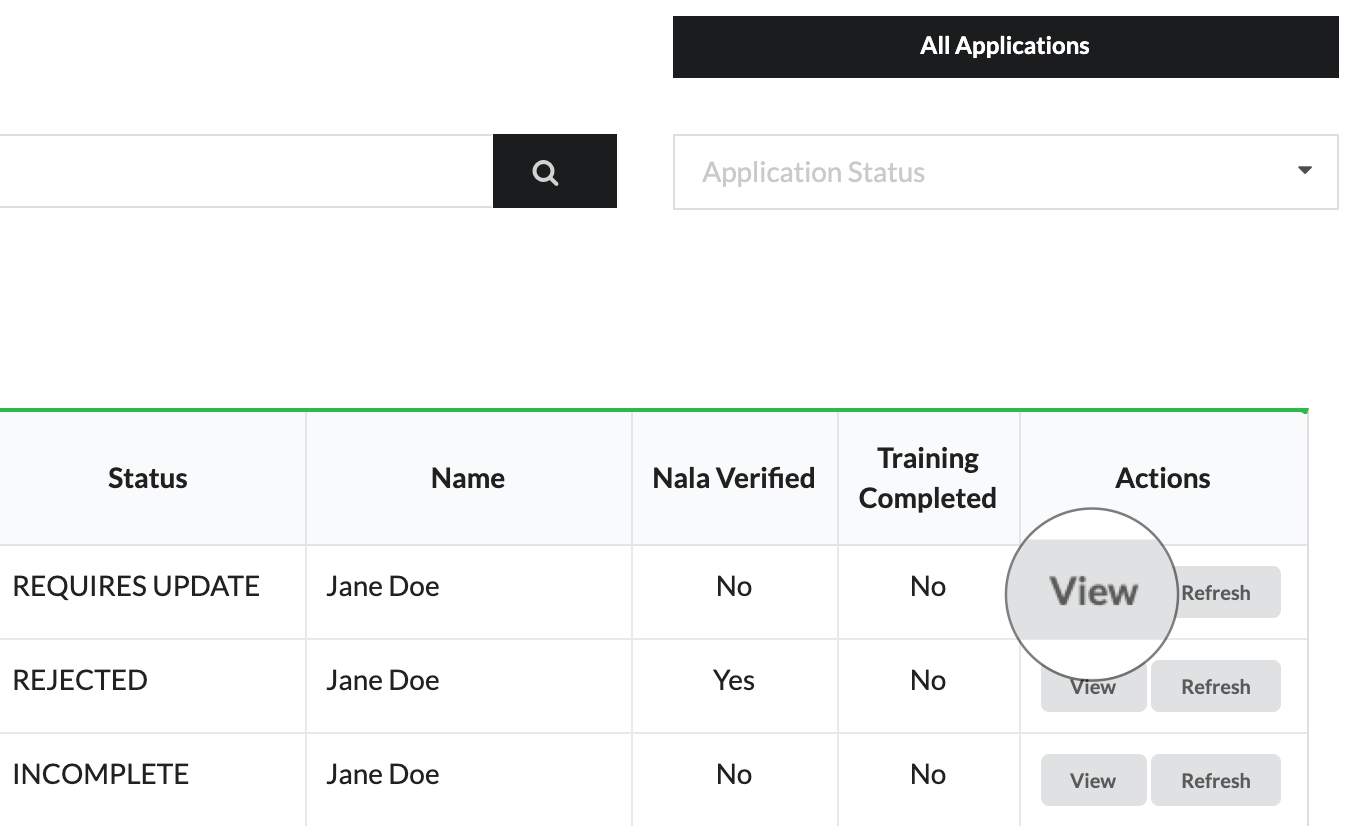Click the Name column header
The width and height of the screenshot is (1345, 826).
click(x=468, y=478)
